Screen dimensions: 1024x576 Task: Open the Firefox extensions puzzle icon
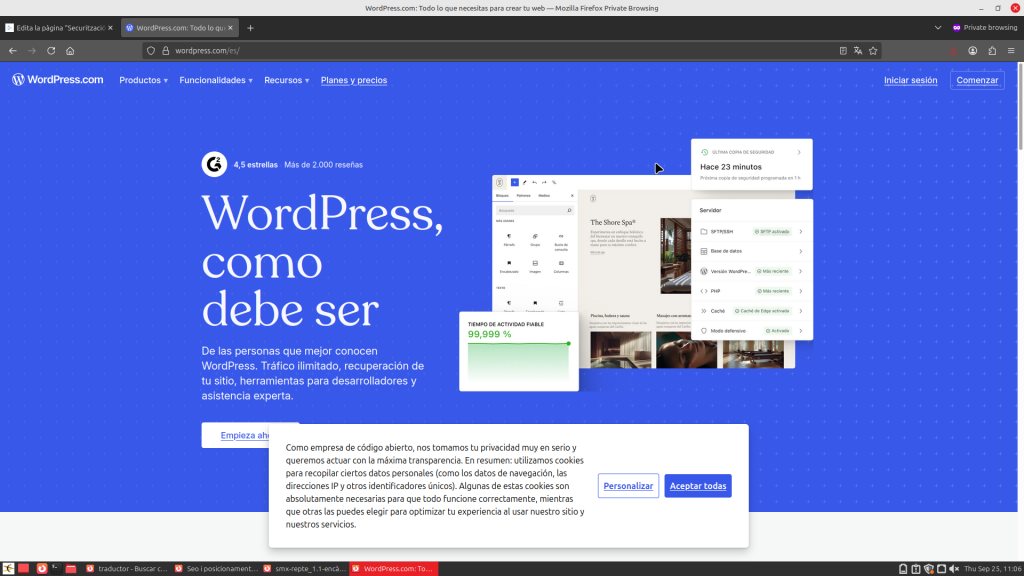[991, 50]
